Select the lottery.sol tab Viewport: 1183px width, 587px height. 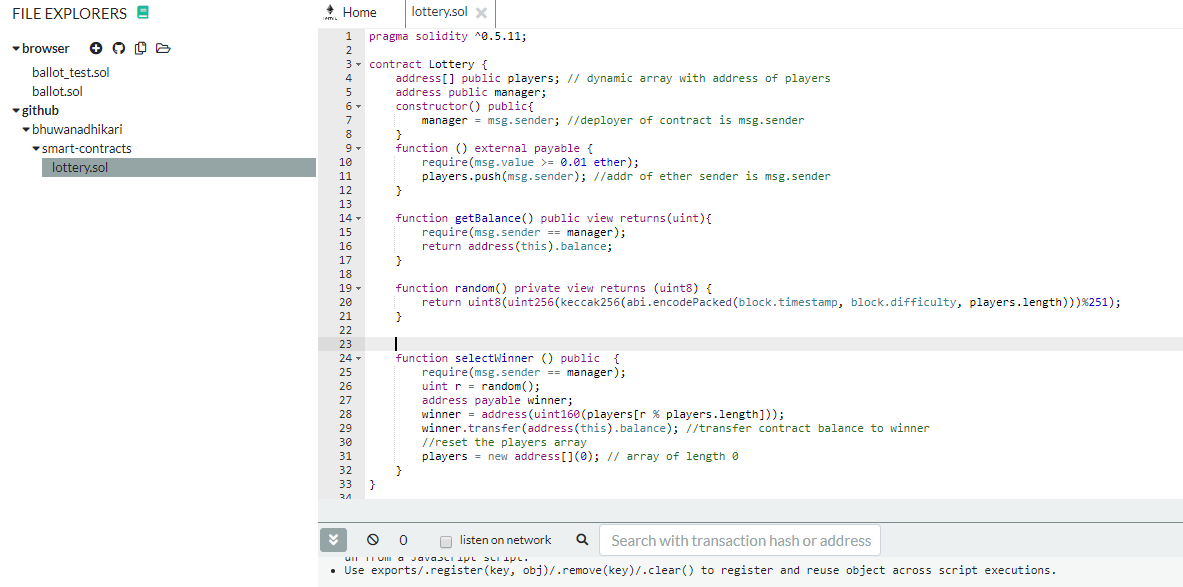(x=438, y=13)
